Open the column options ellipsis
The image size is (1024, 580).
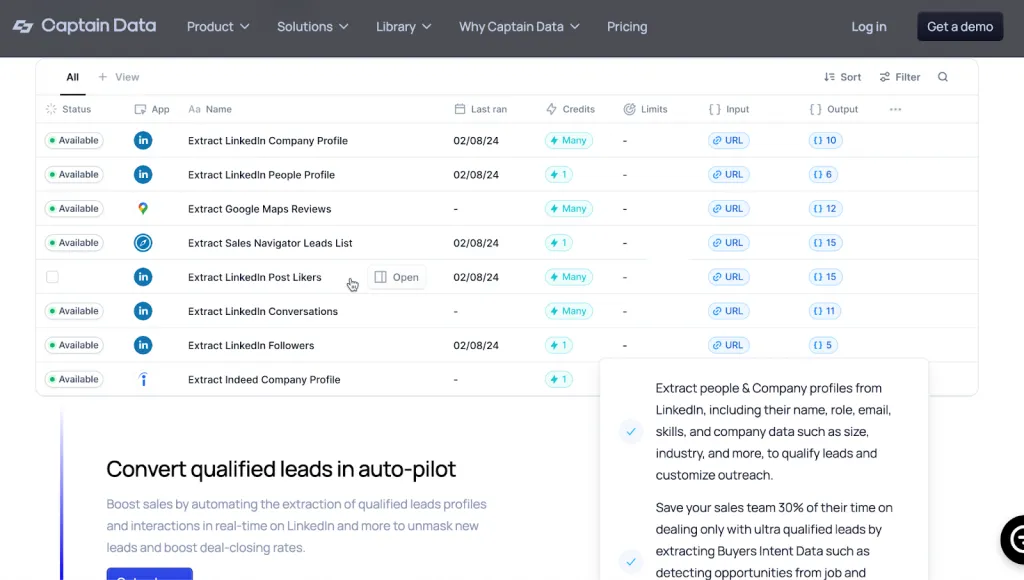(895, 109)
